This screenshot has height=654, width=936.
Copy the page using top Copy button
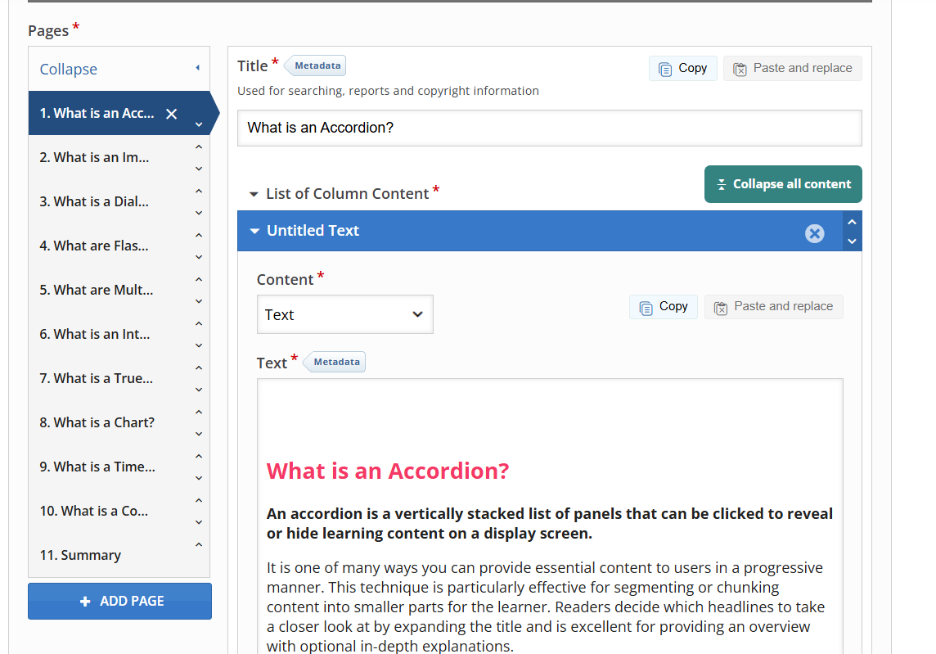tap(683, 68)
